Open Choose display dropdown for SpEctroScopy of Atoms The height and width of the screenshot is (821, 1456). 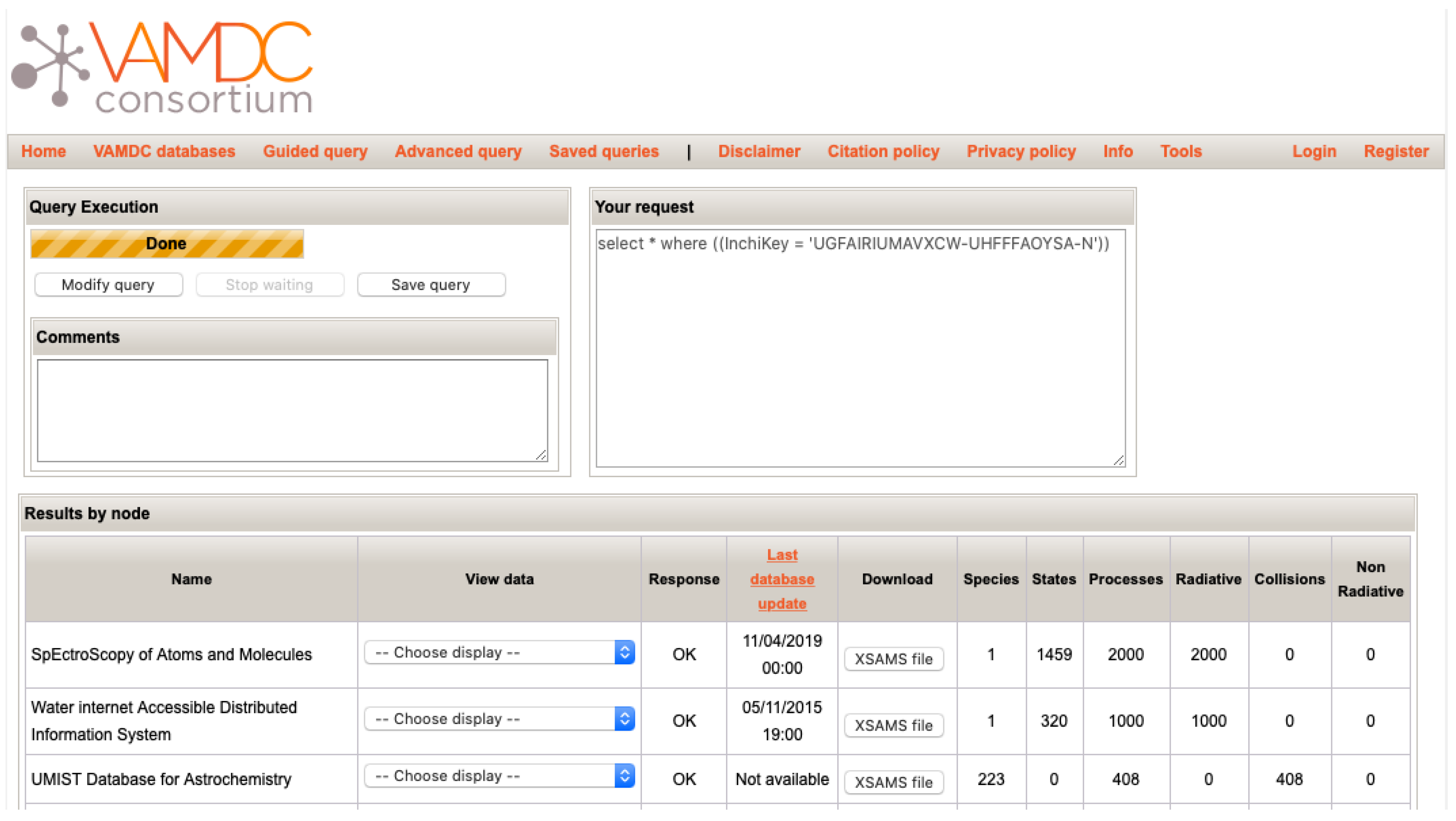coord(499,653)
